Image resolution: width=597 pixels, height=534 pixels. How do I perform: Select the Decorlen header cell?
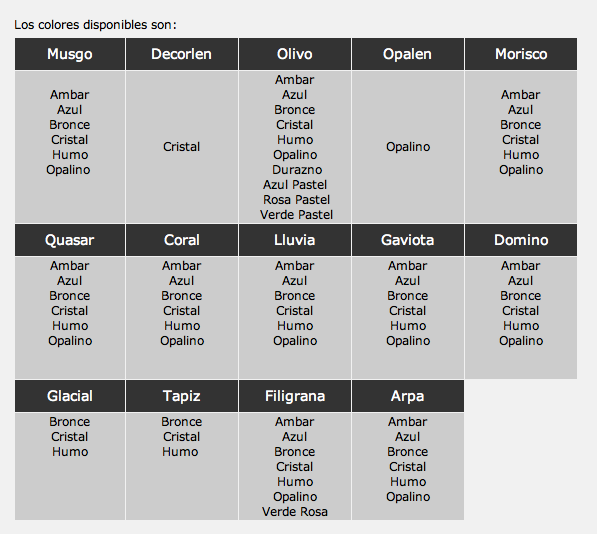tap(182, 54)
